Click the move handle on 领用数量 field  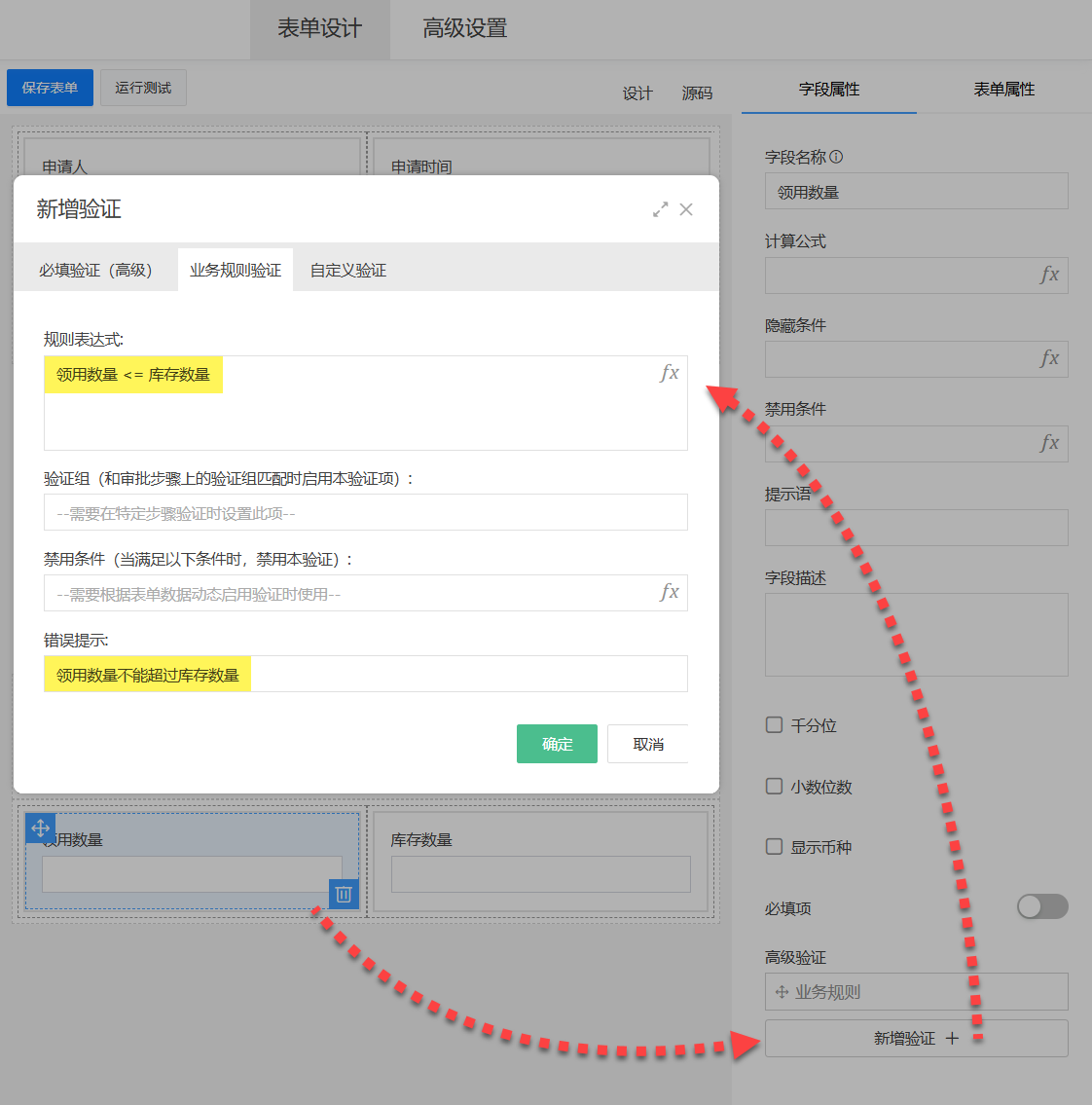[40, 829]
